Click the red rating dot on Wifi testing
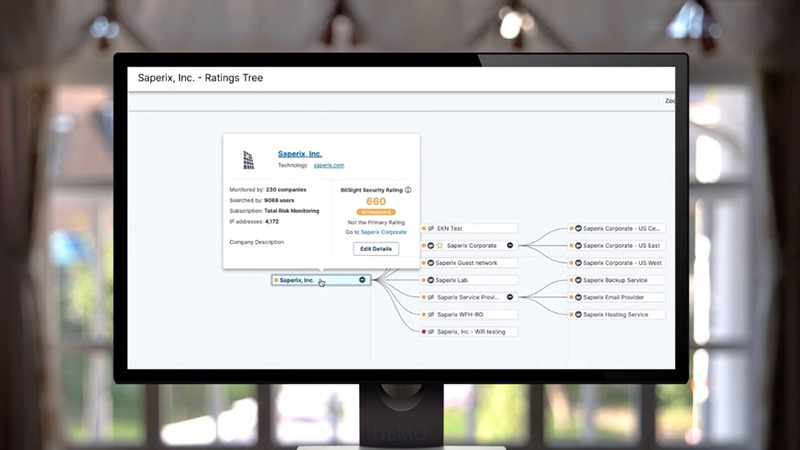Viewport: 800px width, 450px height. [423, 331]
